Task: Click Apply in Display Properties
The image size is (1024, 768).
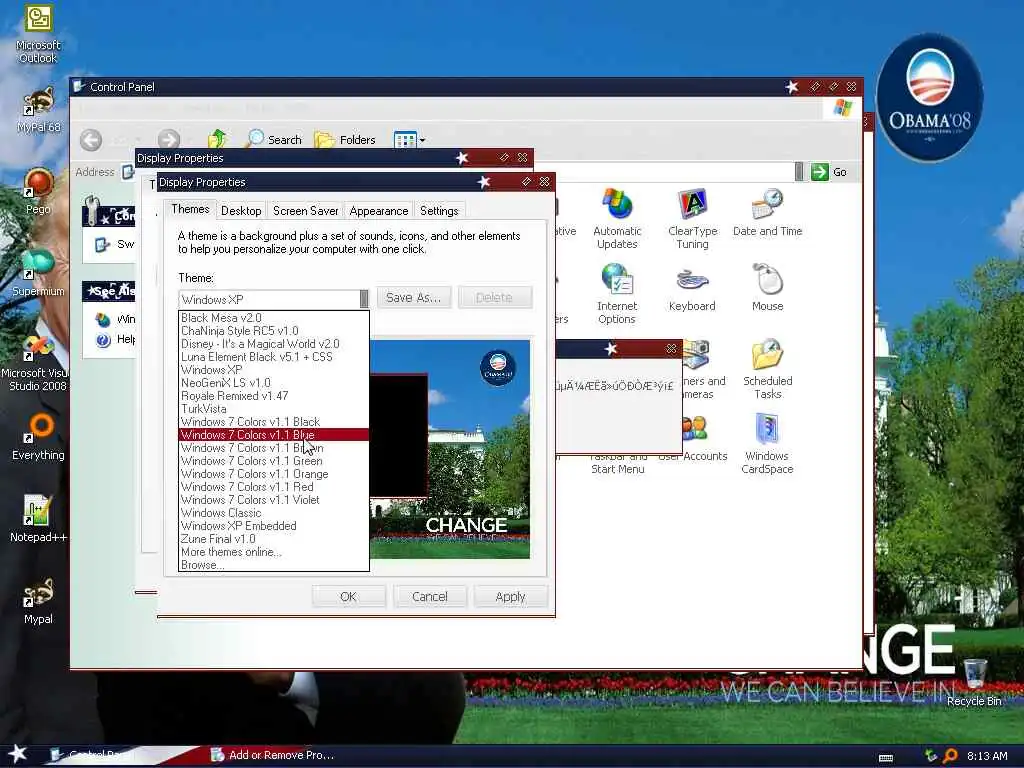Action: tap(510, 596)
